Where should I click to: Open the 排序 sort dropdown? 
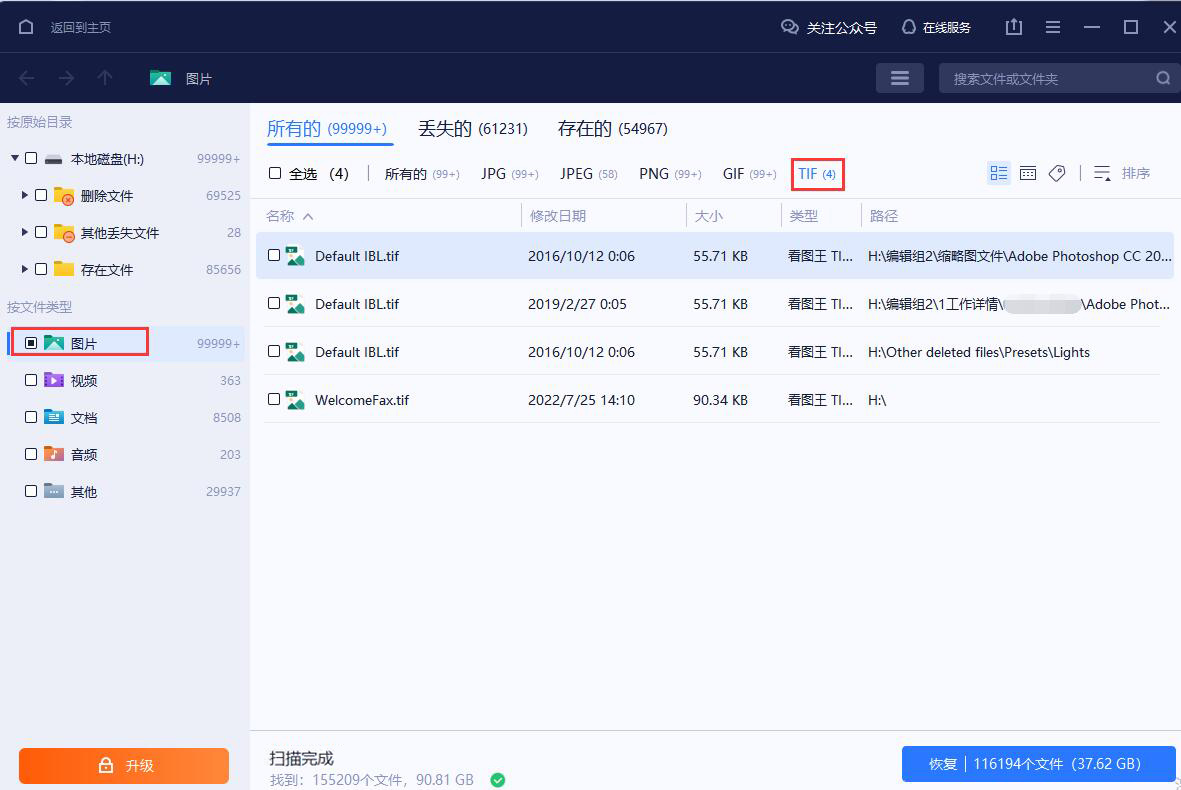[x=1125, y=173]
